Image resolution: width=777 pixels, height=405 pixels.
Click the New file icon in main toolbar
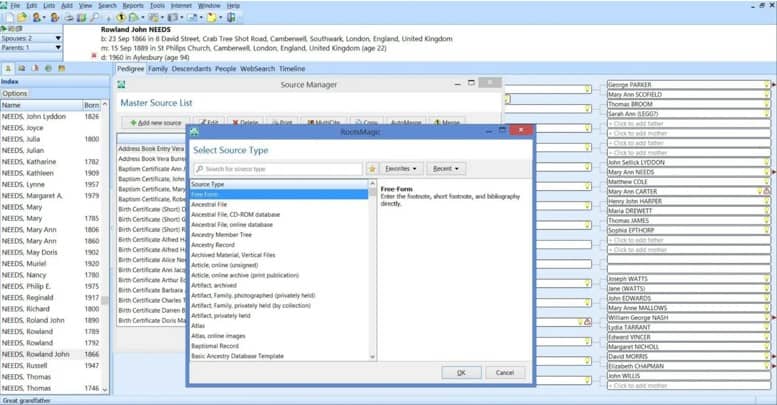point(10,17)
